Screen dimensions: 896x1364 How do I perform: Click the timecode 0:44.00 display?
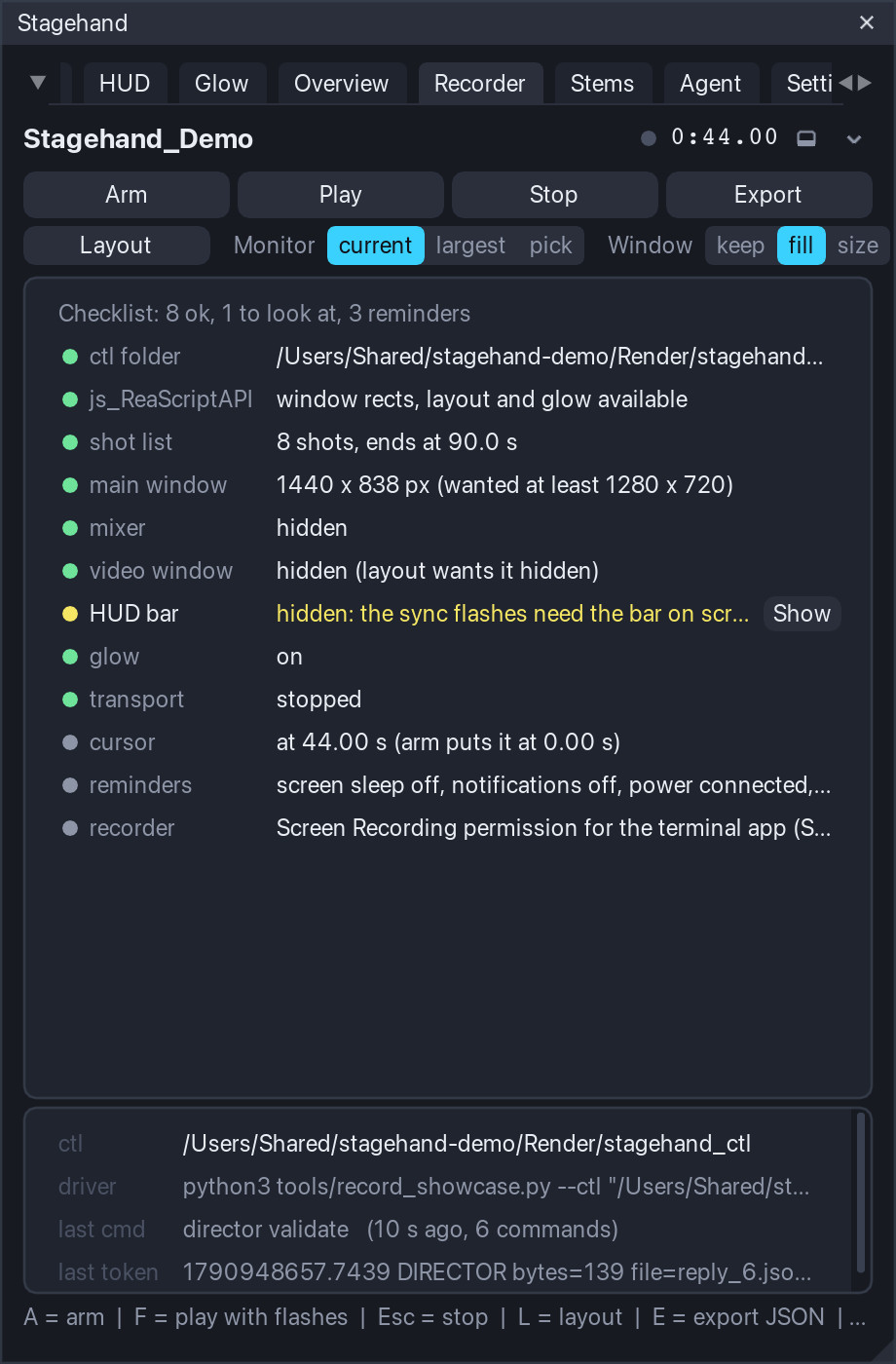[725, 137]
